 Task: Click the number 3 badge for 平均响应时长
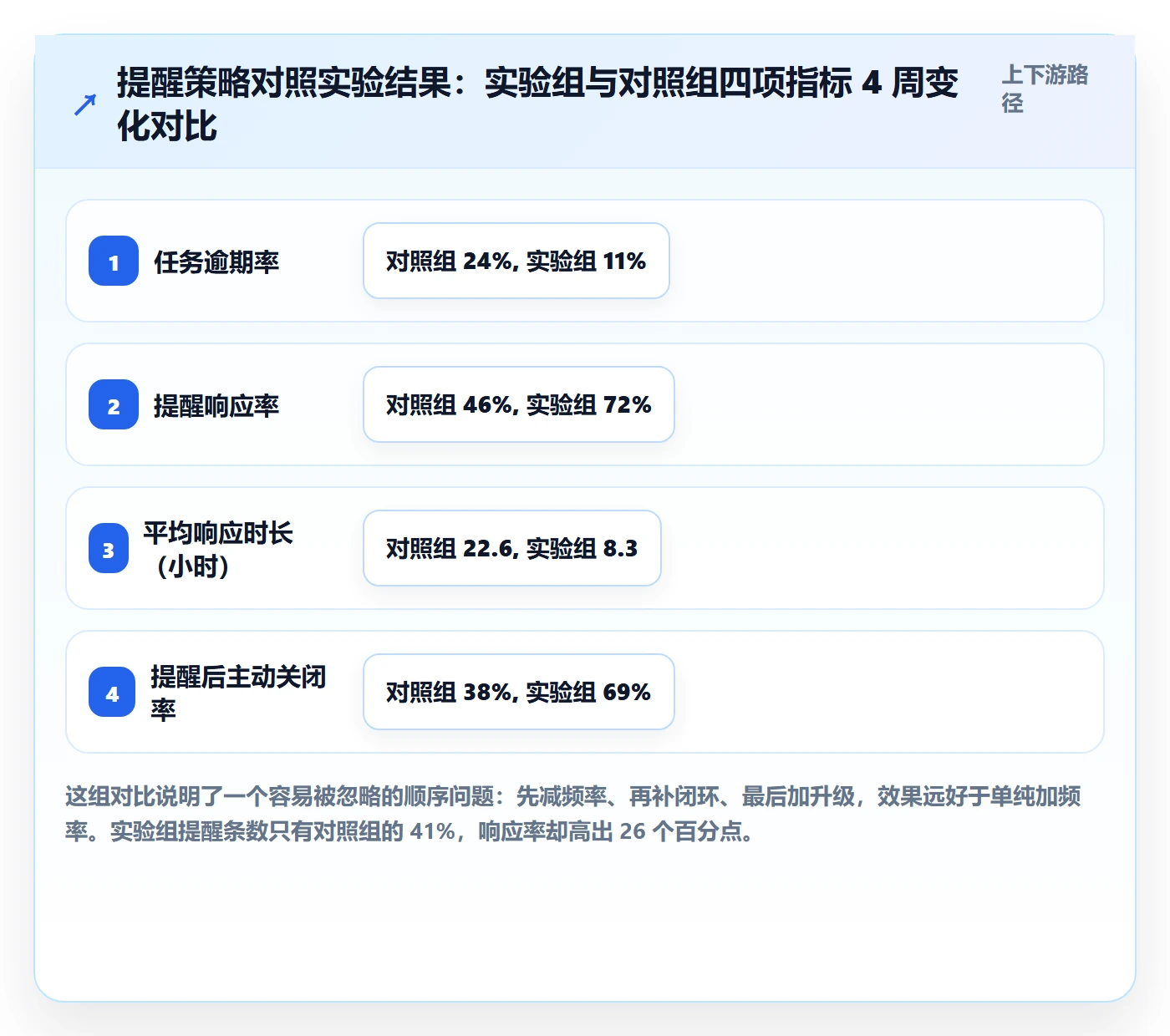pyautogui.click(x=109, y=548)
